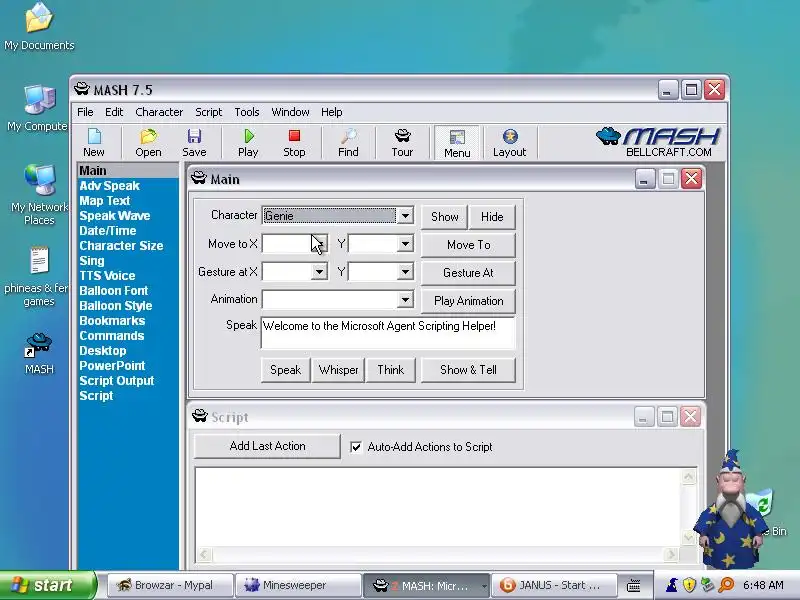
Task: Select Balloon Font in the sidebar
Action: coord(113,291)
